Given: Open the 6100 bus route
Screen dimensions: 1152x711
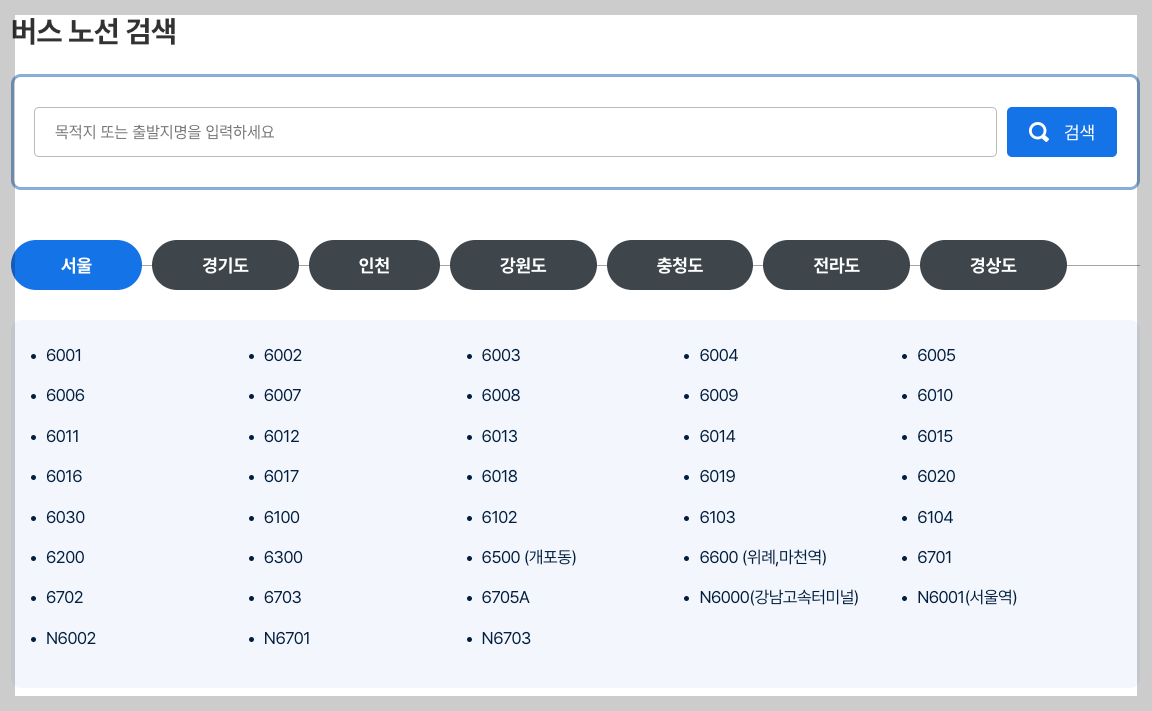Looking at the screenshot, I should (281, 517).
